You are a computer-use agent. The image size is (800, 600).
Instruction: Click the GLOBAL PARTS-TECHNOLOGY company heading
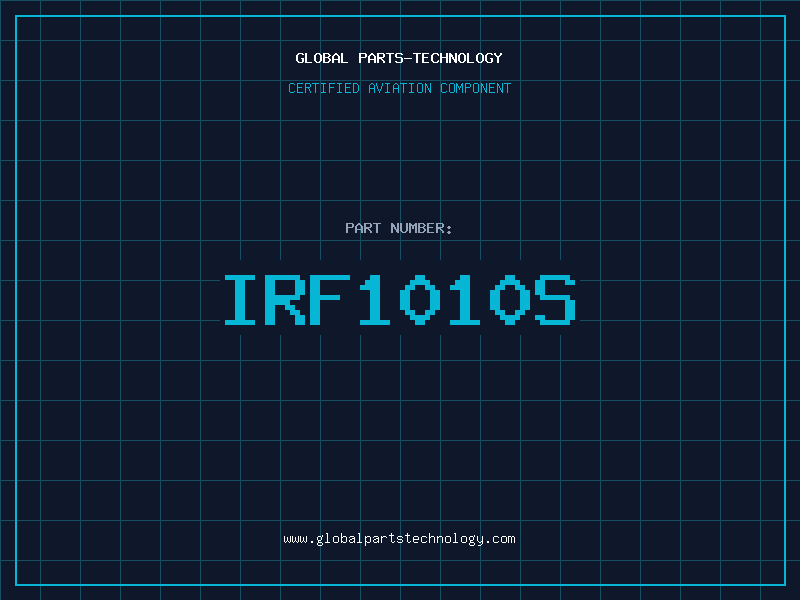pos(399,58)
